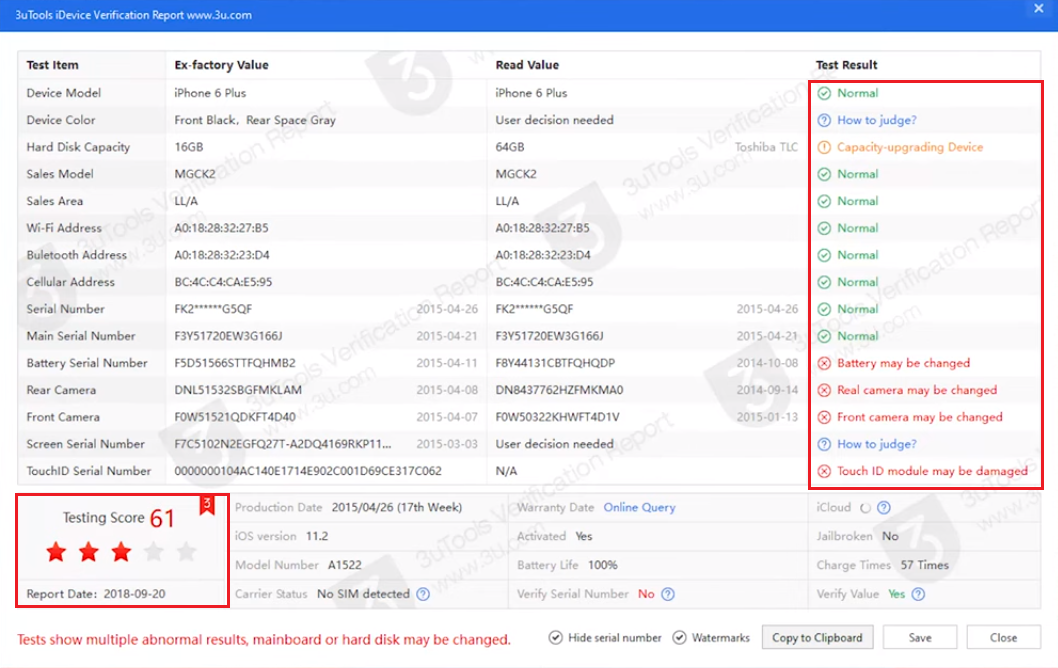Click the Sales Model green check icon

(824, 174)
